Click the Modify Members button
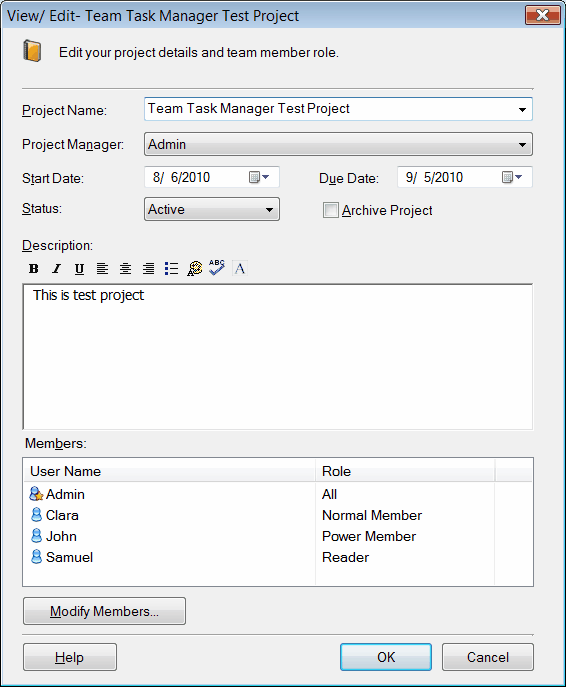The width and height of the screenshot is (566, 687). (x=104, y=611)
